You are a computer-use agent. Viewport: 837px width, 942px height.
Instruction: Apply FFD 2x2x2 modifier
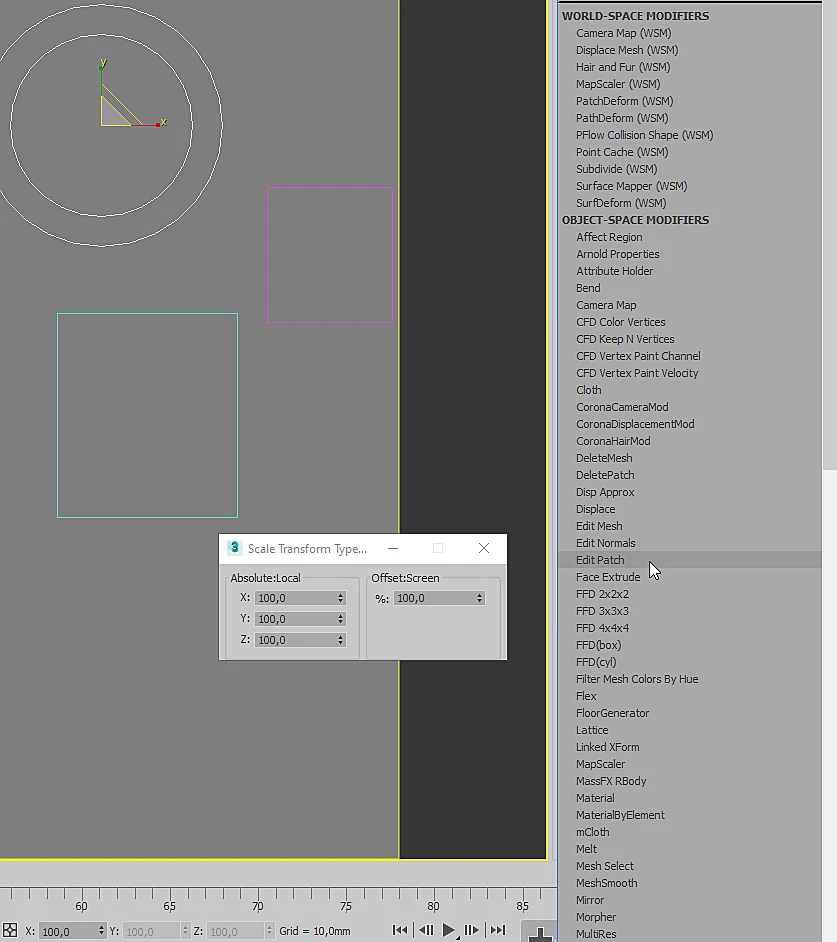602,594
